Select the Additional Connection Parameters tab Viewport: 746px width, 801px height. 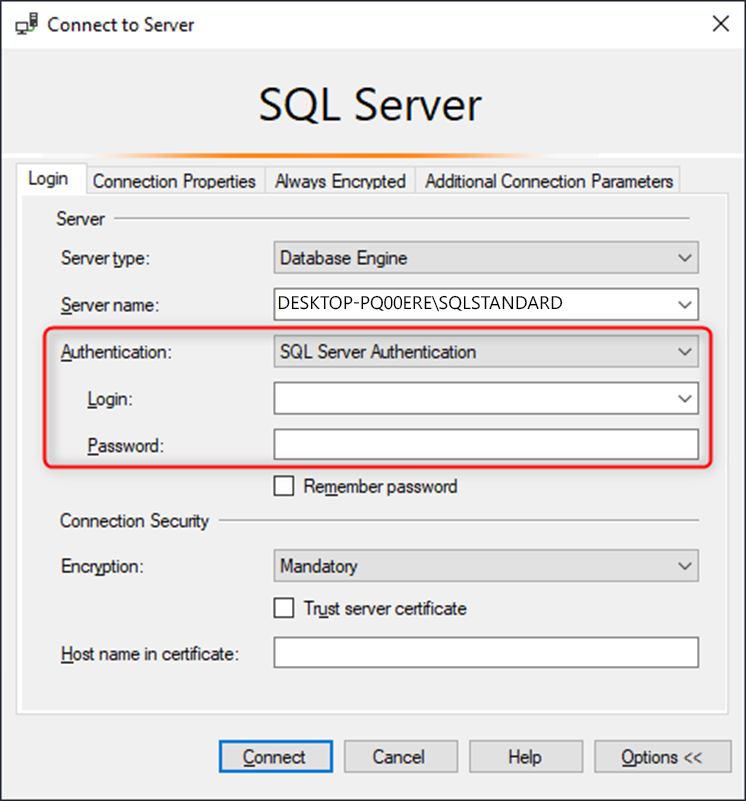[x=549, y=181]
